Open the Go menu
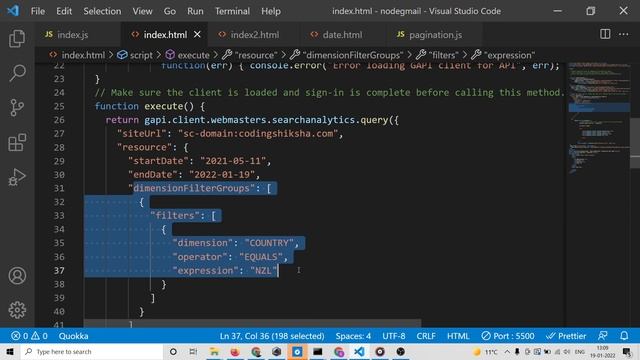Viewport: 640px width, 360px height. pos(169,11)
